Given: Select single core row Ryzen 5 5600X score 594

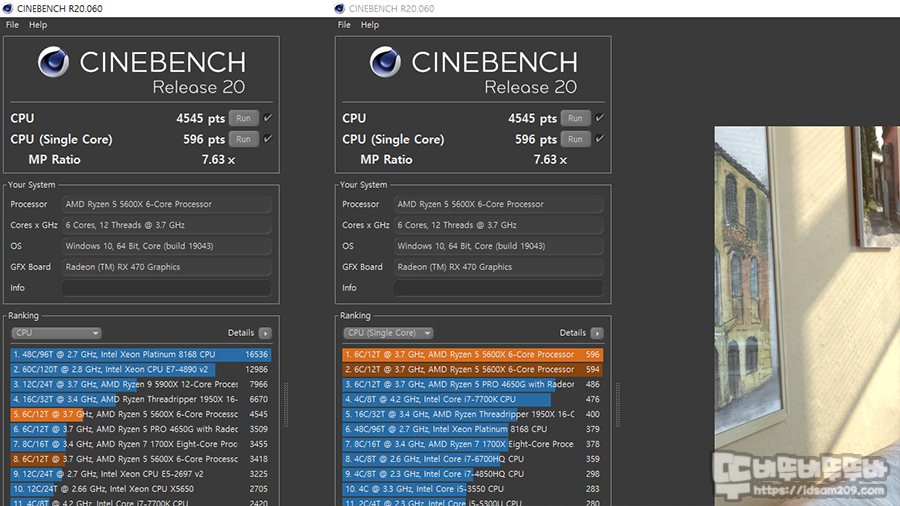Looking at the screenshot, I should 472,369.
